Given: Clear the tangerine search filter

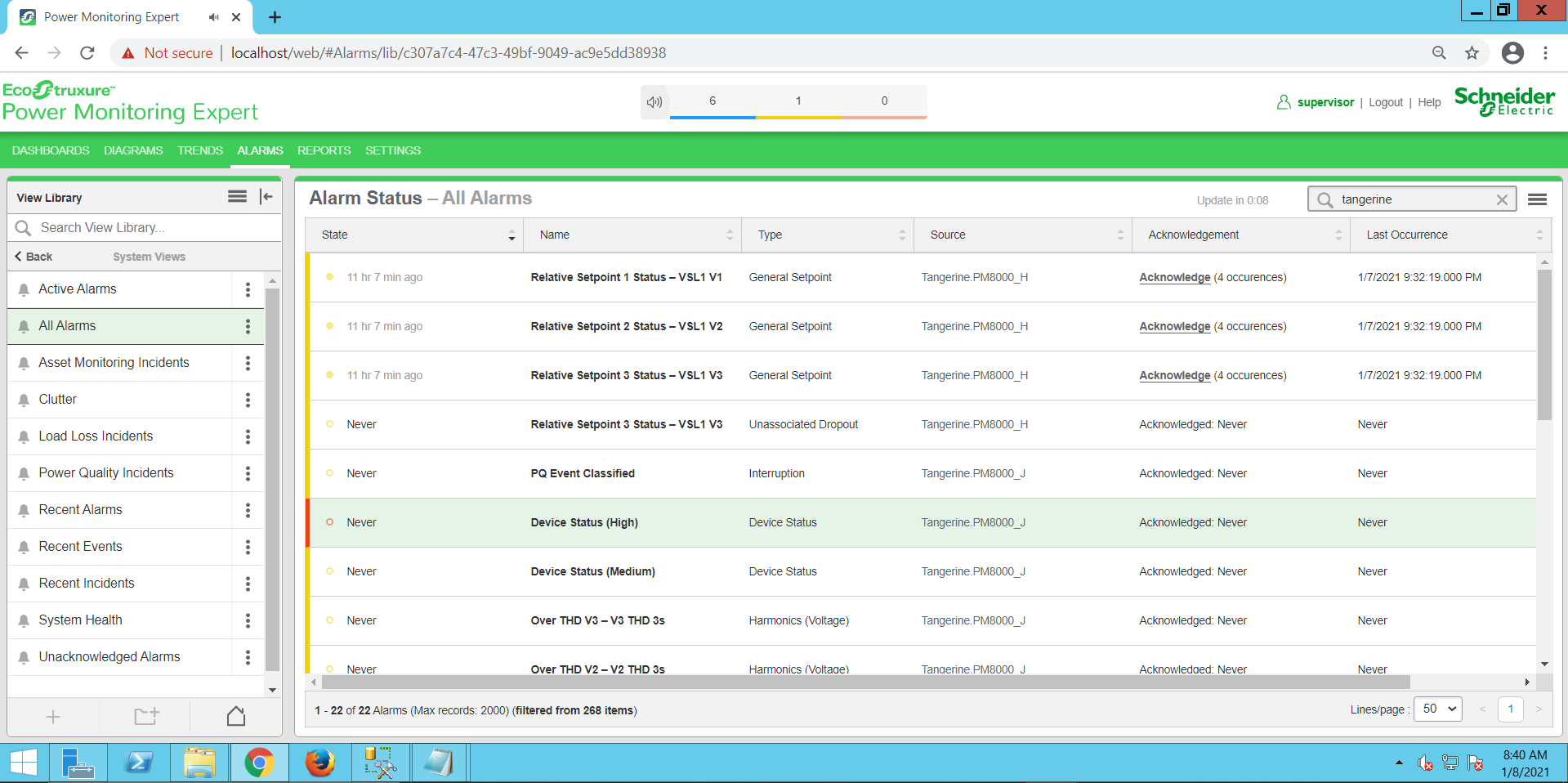Looking at the screenshot, I should 1502,199.
